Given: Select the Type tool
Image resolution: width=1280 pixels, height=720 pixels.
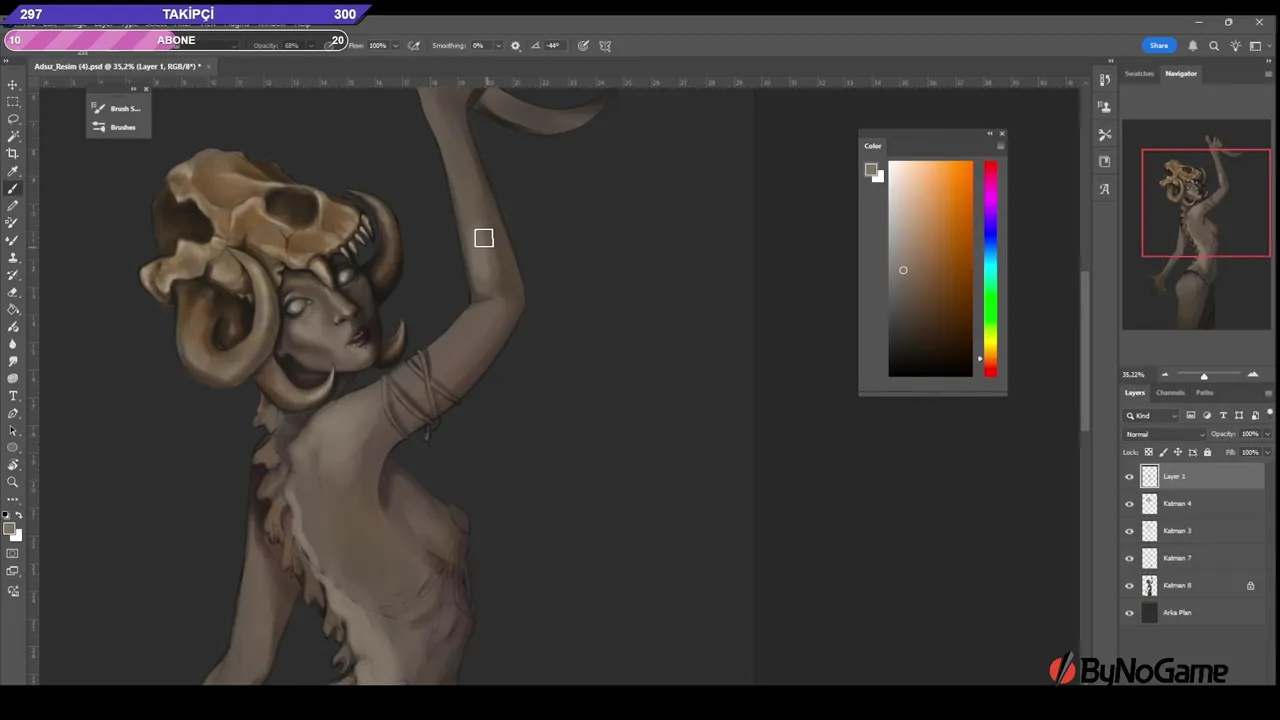Looking at the screenshot, I should click(13, 396).
